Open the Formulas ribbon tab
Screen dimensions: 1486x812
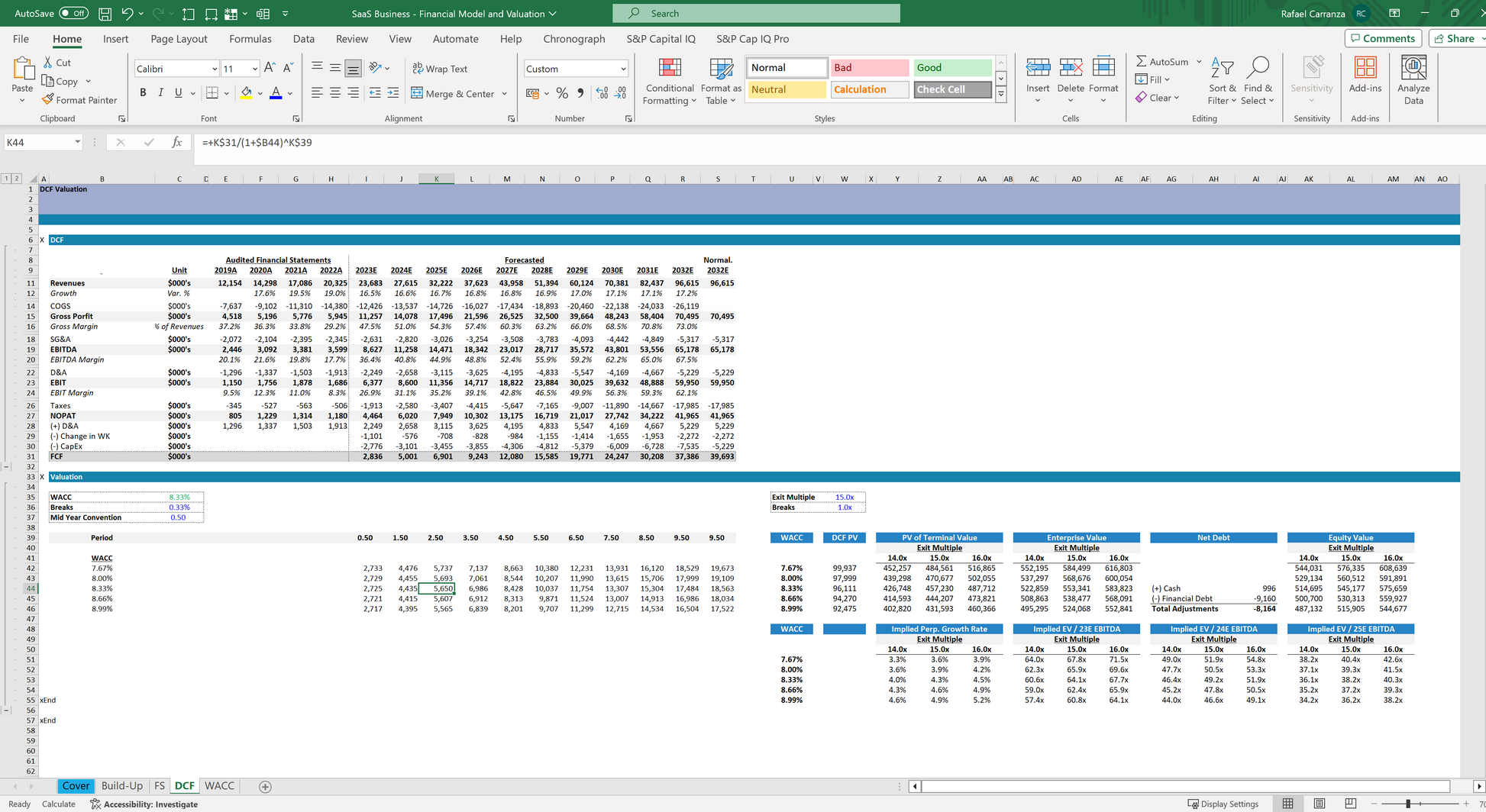tap(250, 39)
